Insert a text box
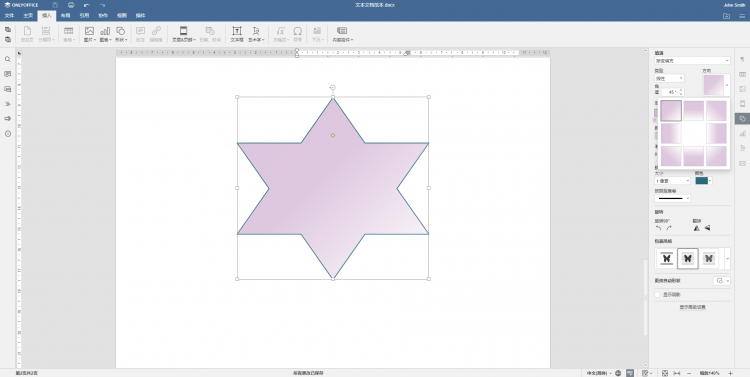Image resolution: width=750 pixels, height=377 pixels. [237, 33]
